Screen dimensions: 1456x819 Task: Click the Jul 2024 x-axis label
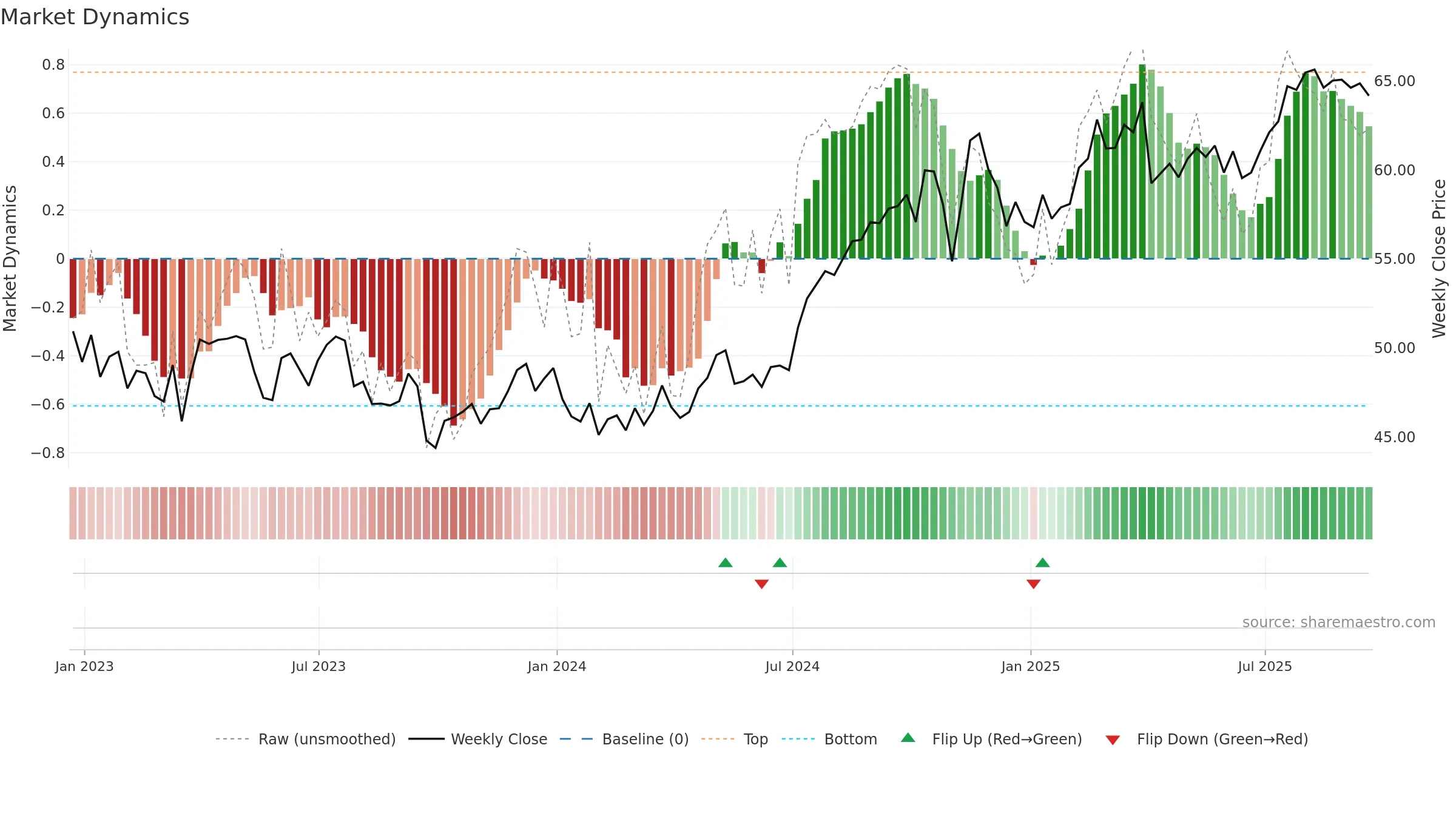pos(792,666)
